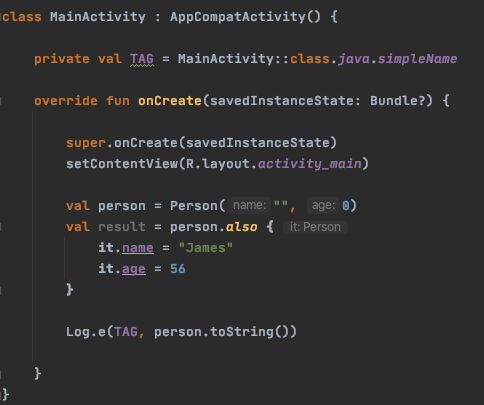Image resolution: width=484 pixels, height=405 pixels.
Task: Click 'val' on the TAG declaration line
Action: click(110, 59)
